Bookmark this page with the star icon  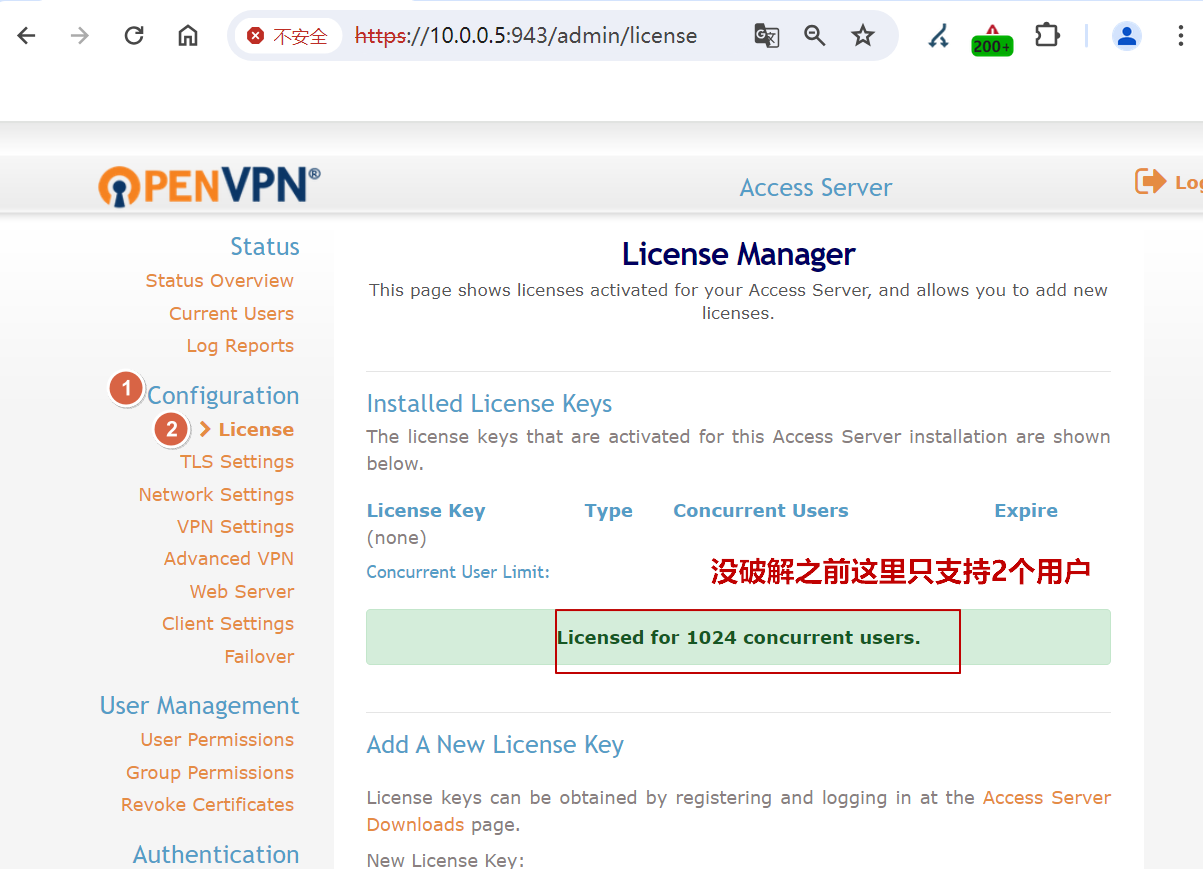point(862,35)
